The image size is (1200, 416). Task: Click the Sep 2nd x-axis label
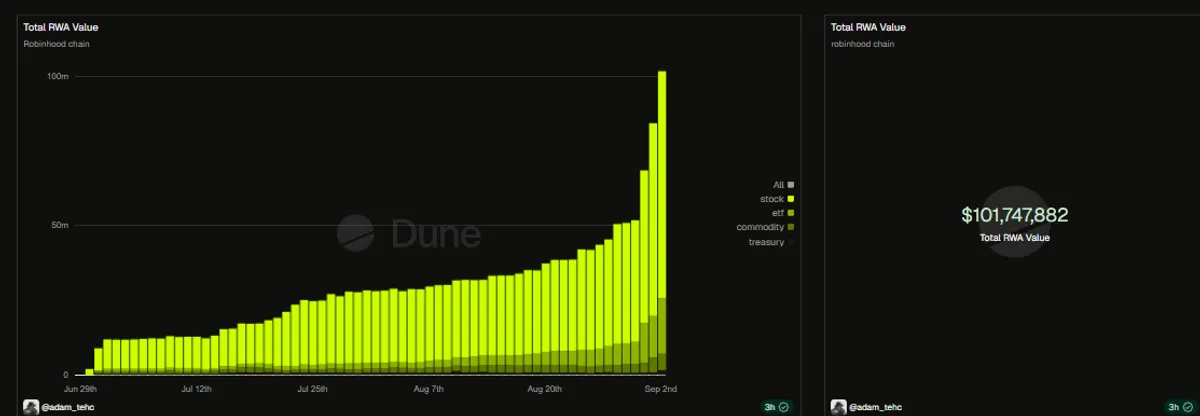tap(661, 388)
